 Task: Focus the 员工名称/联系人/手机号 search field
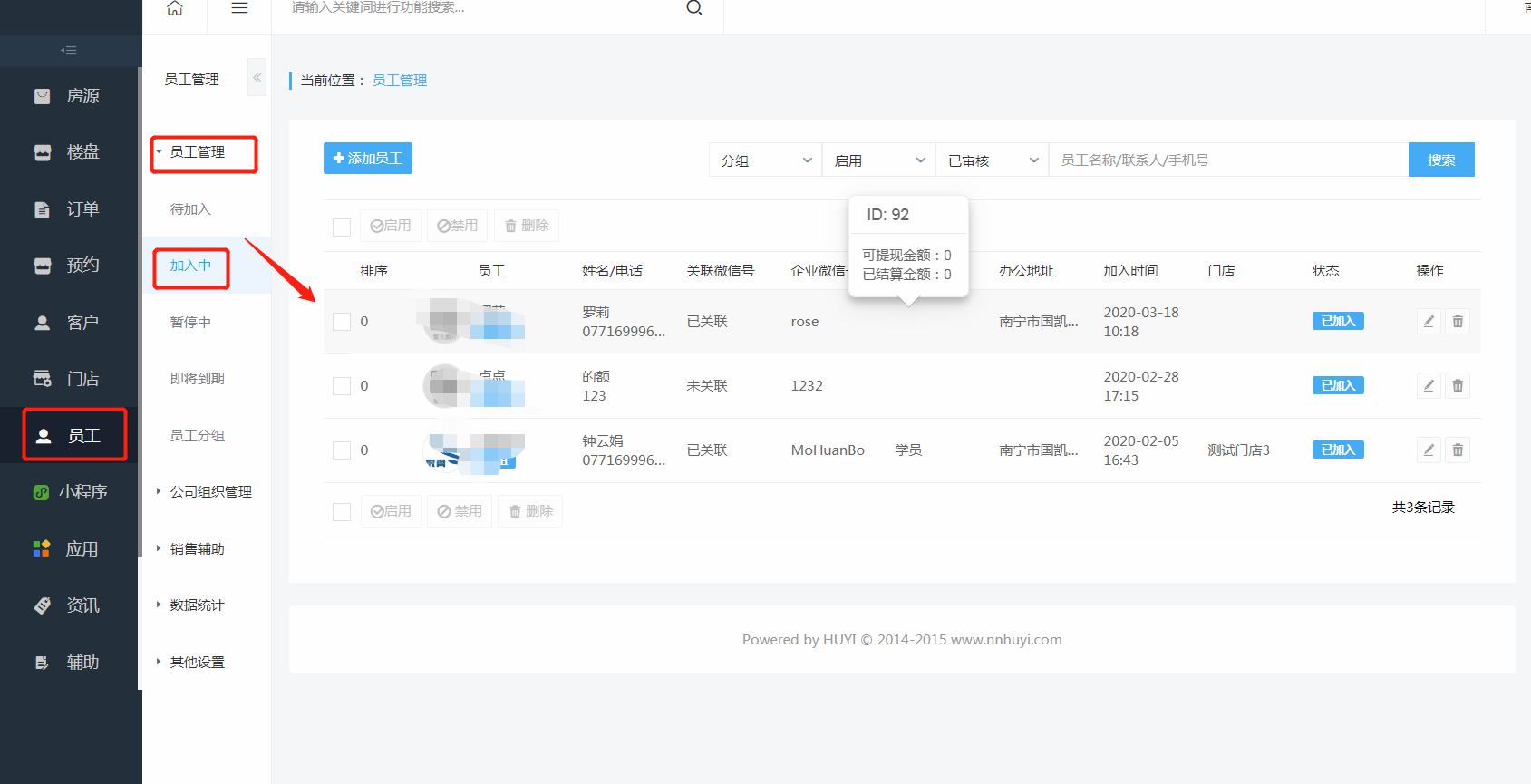coord(1227,160)
